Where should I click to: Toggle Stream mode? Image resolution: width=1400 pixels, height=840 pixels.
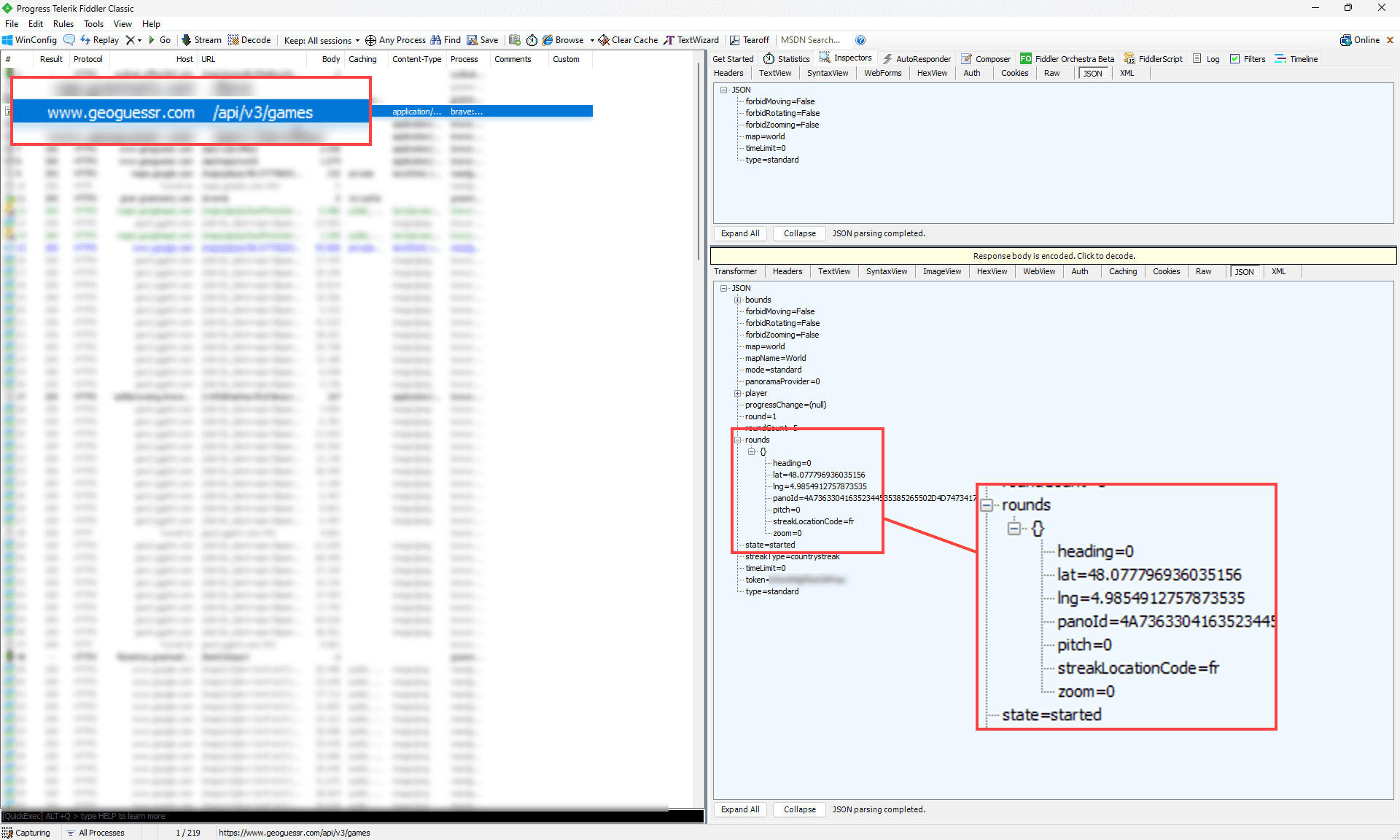(x=201, y=40)
